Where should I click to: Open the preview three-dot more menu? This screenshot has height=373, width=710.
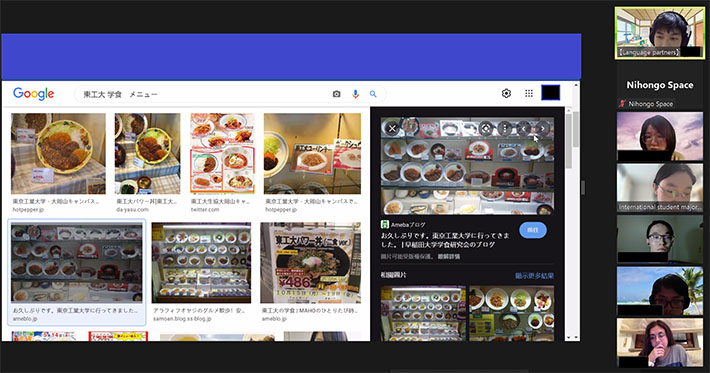tap(504, 129)
